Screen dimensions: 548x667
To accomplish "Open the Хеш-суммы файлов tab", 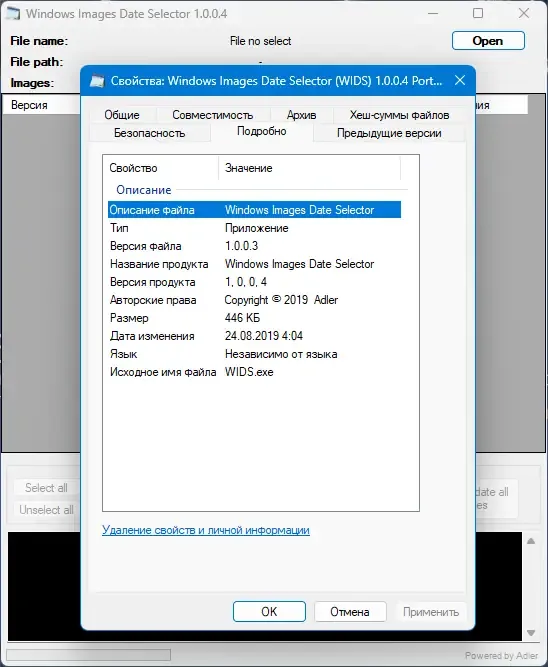I will pos(399,115).
